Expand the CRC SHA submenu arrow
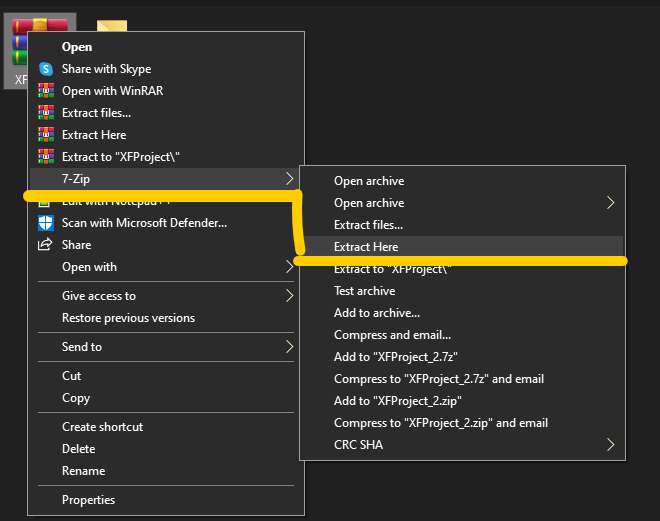 610,444
